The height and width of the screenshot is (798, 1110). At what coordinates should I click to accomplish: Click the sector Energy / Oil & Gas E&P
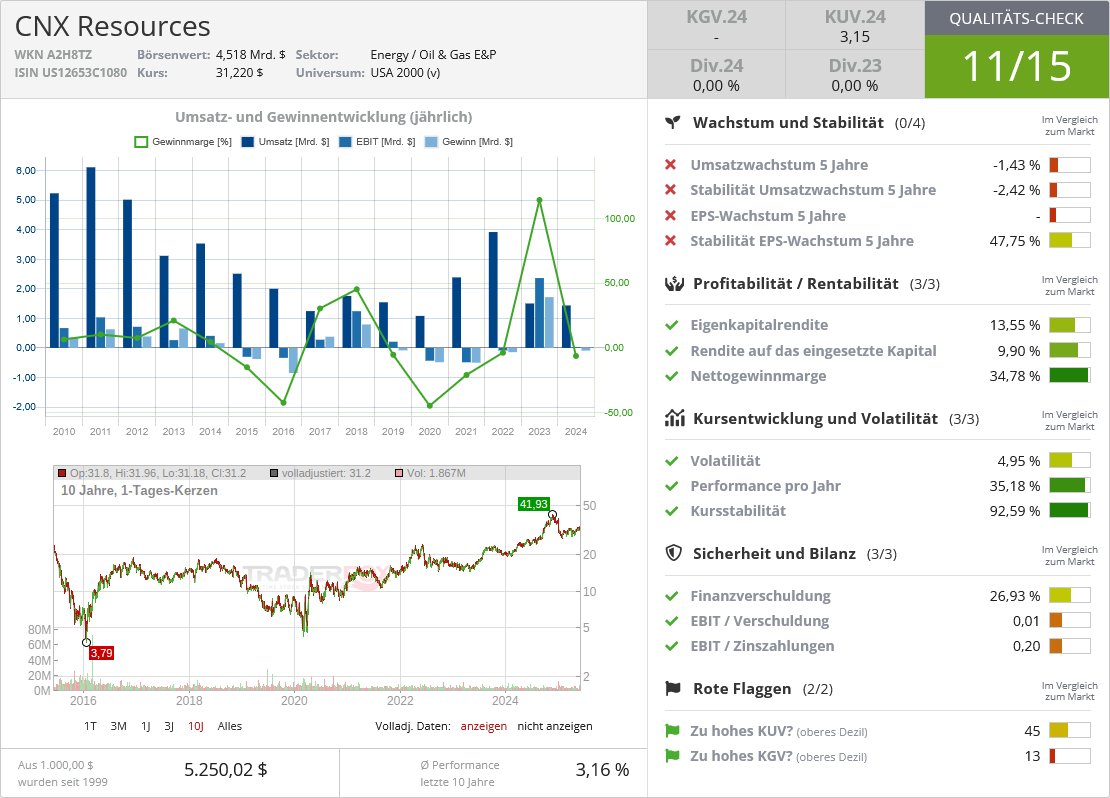coord(433,55)
